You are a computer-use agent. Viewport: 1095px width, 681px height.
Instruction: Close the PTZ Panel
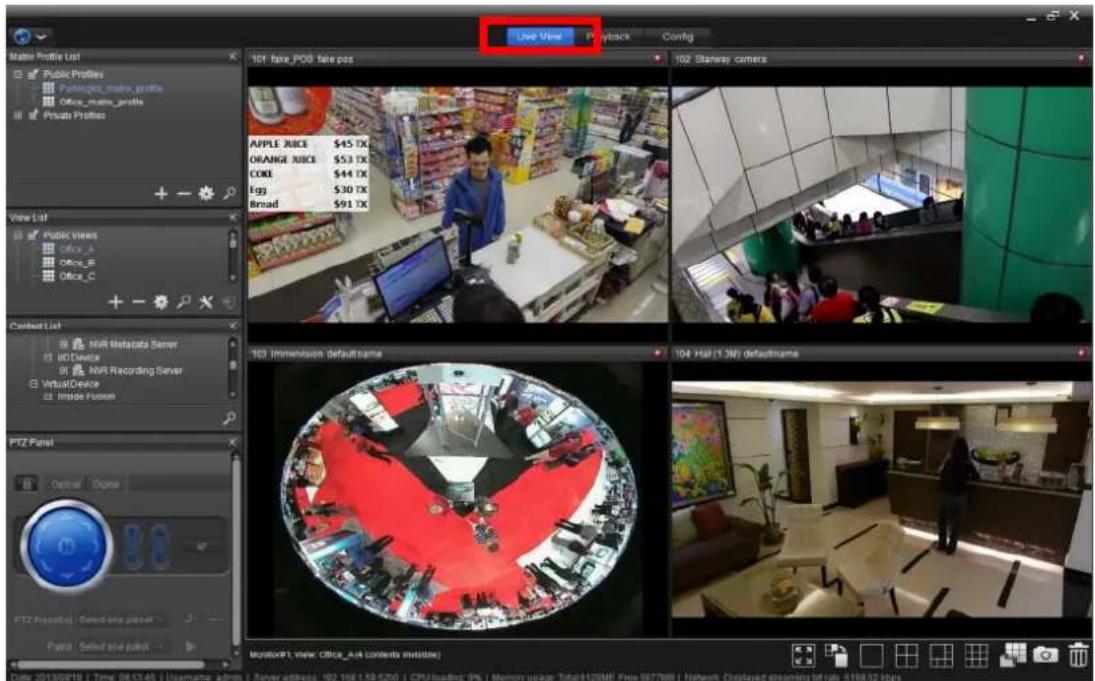tap(233, 442)
